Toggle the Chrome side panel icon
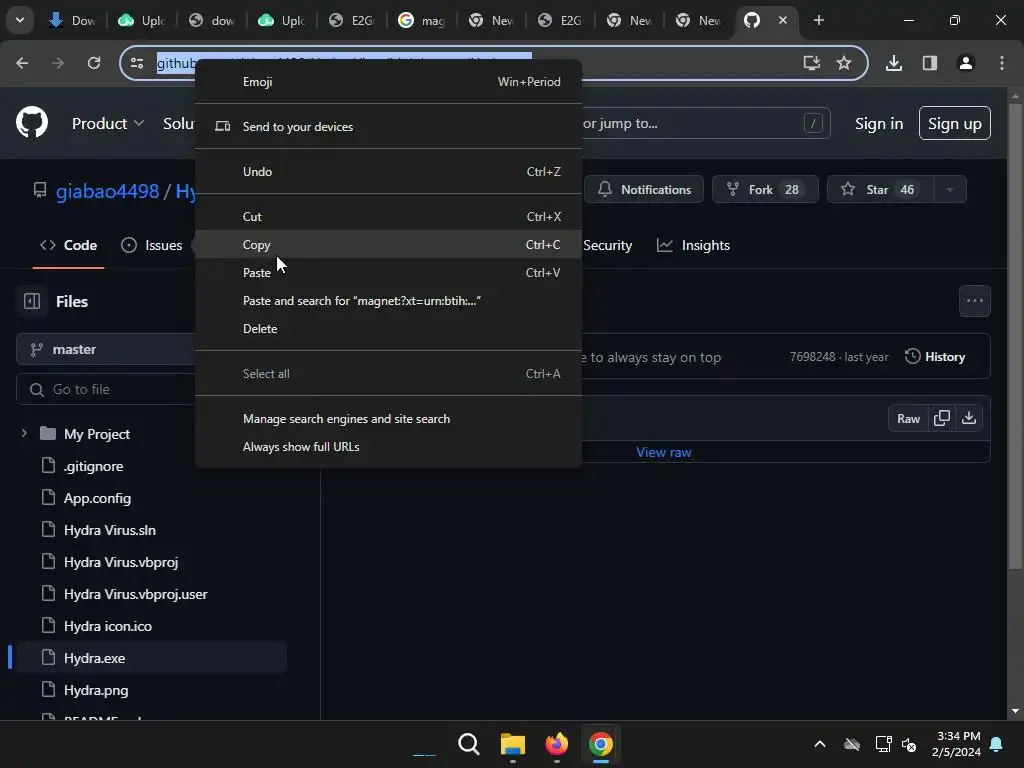The width and height of the screenshot is (1024, 768). [930, 63]
